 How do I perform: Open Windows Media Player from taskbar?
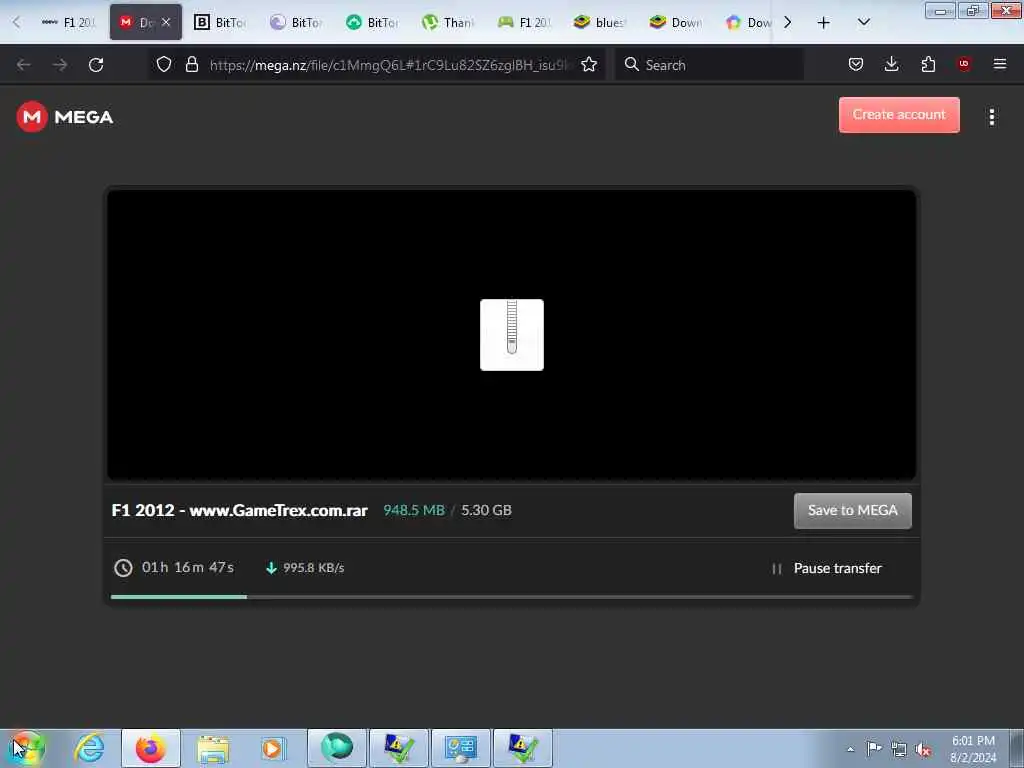point(273,748)
